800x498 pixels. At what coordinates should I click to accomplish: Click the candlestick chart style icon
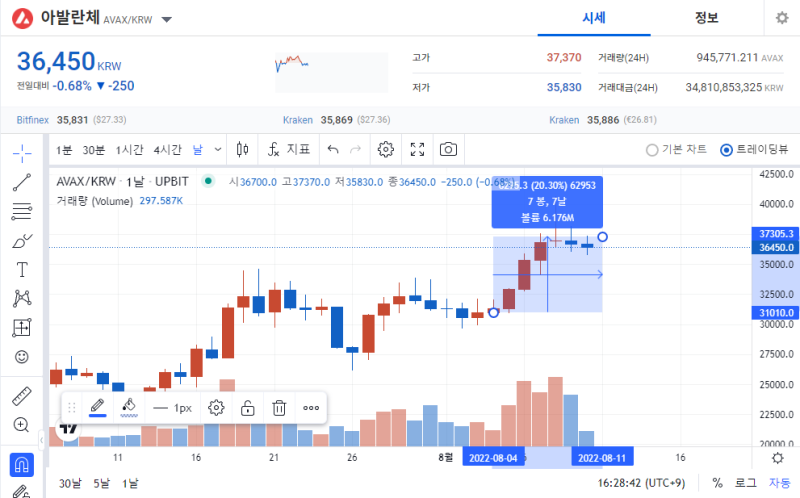coord(242,150)
